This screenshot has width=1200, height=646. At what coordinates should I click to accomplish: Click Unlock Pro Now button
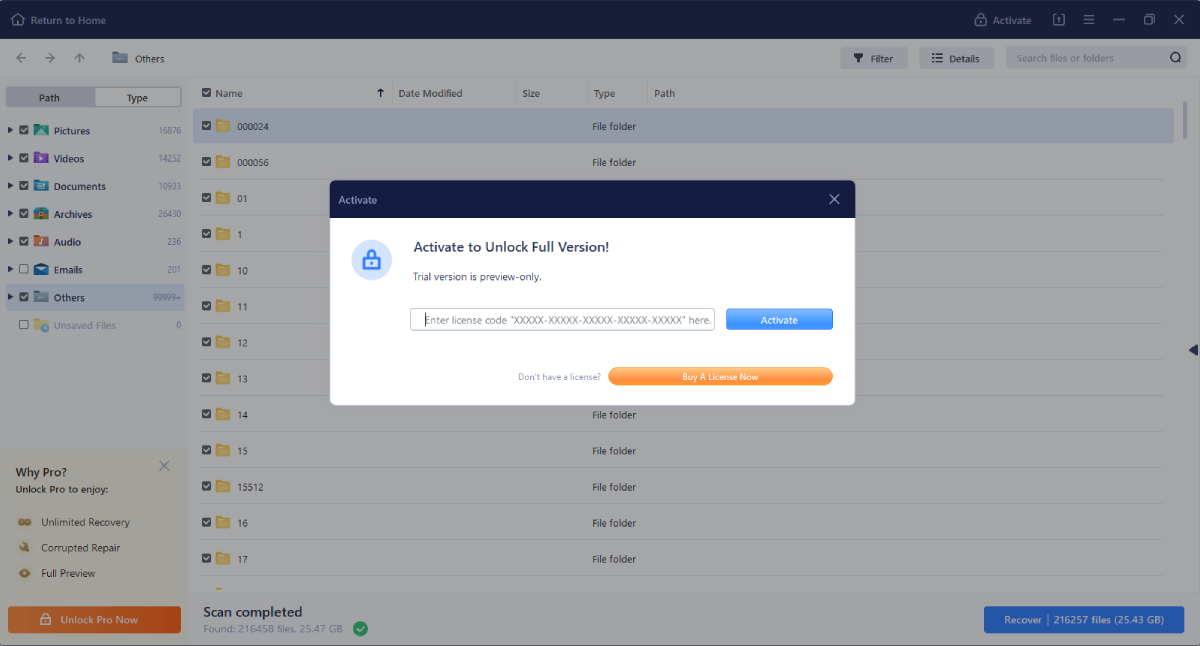pos(95,620)
